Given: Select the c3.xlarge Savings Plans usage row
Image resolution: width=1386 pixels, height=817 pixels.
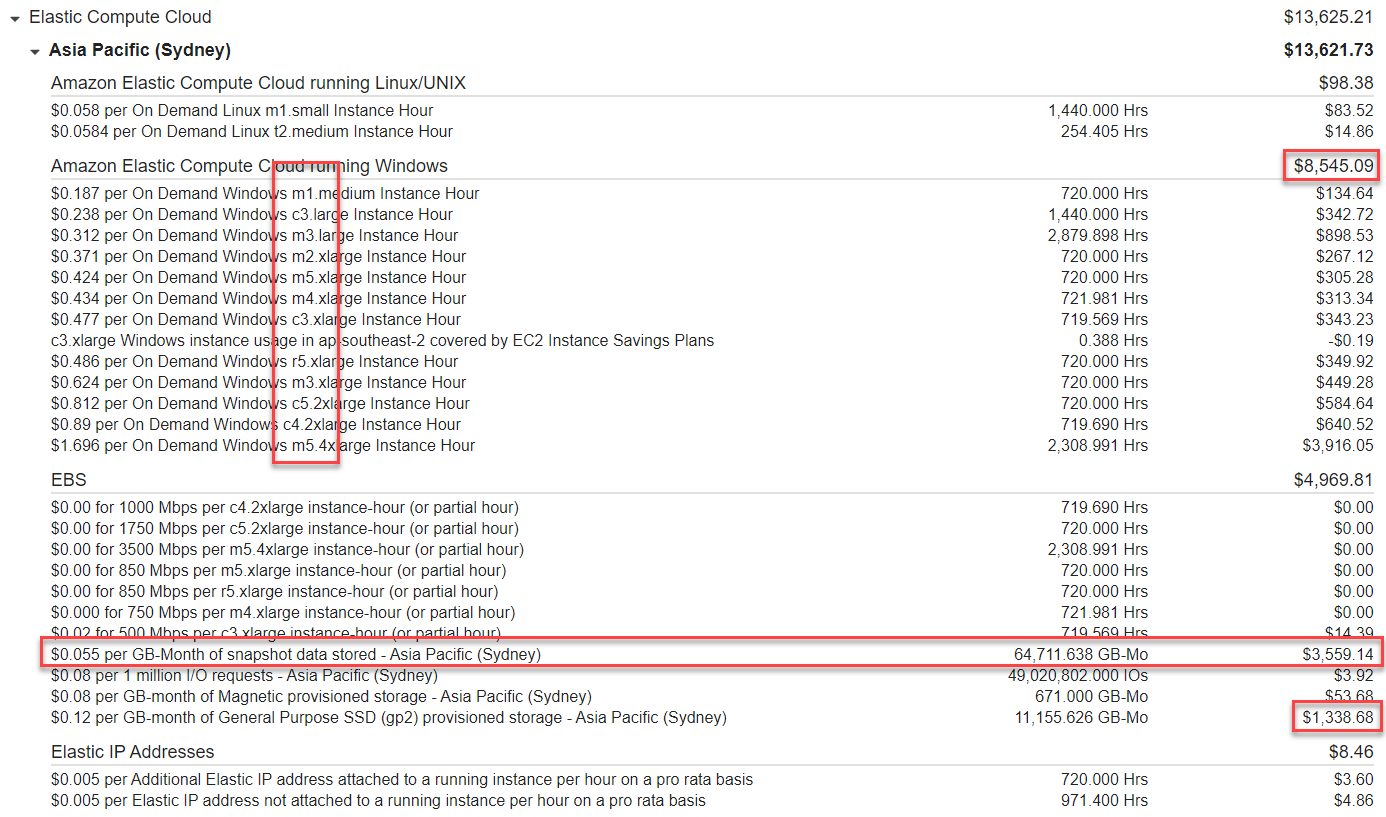Looking at the screenshot, I should pyautogui.click(x=382, y=341).
